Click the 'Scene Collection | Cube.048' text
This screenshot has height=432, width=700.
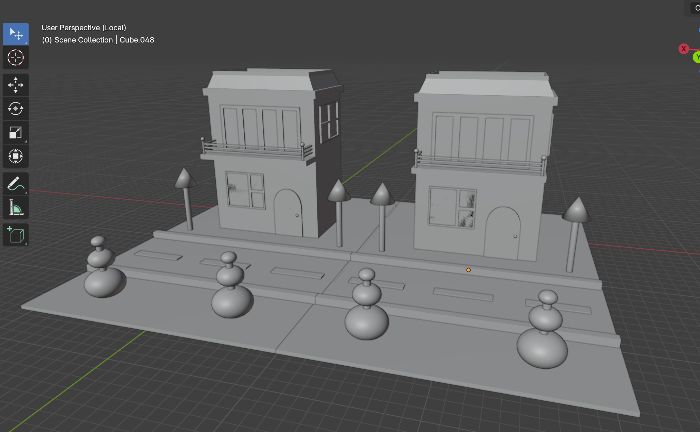(x=104, y=40)
